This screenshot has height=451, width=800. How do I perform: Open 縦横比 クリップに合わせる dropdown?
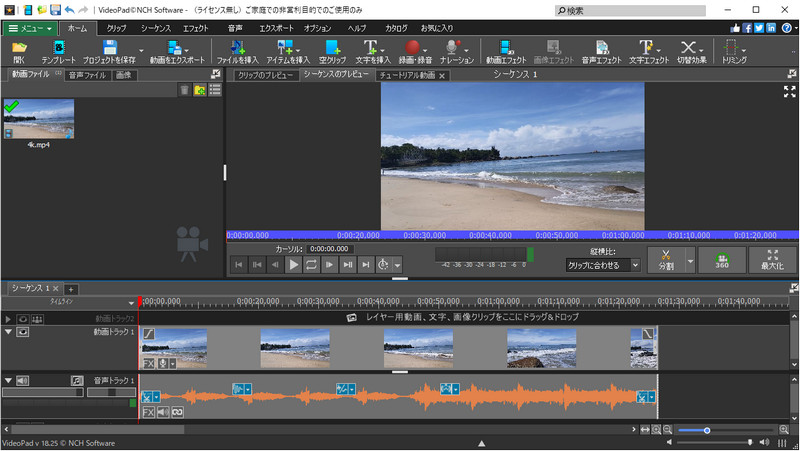point(603,265)
